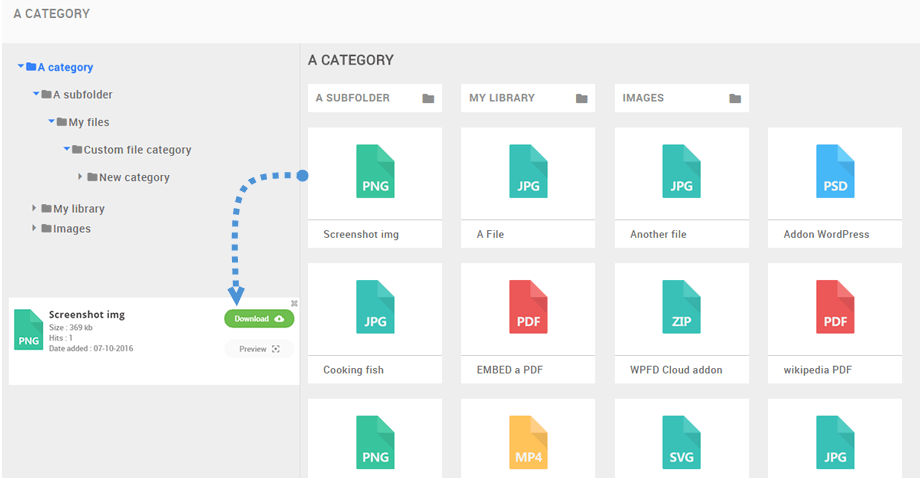This screenshot has width=920, height=478.
Task: Open the A SUBFOLDER folder tab
Action: pyautogui.click(x=374, y=98)
